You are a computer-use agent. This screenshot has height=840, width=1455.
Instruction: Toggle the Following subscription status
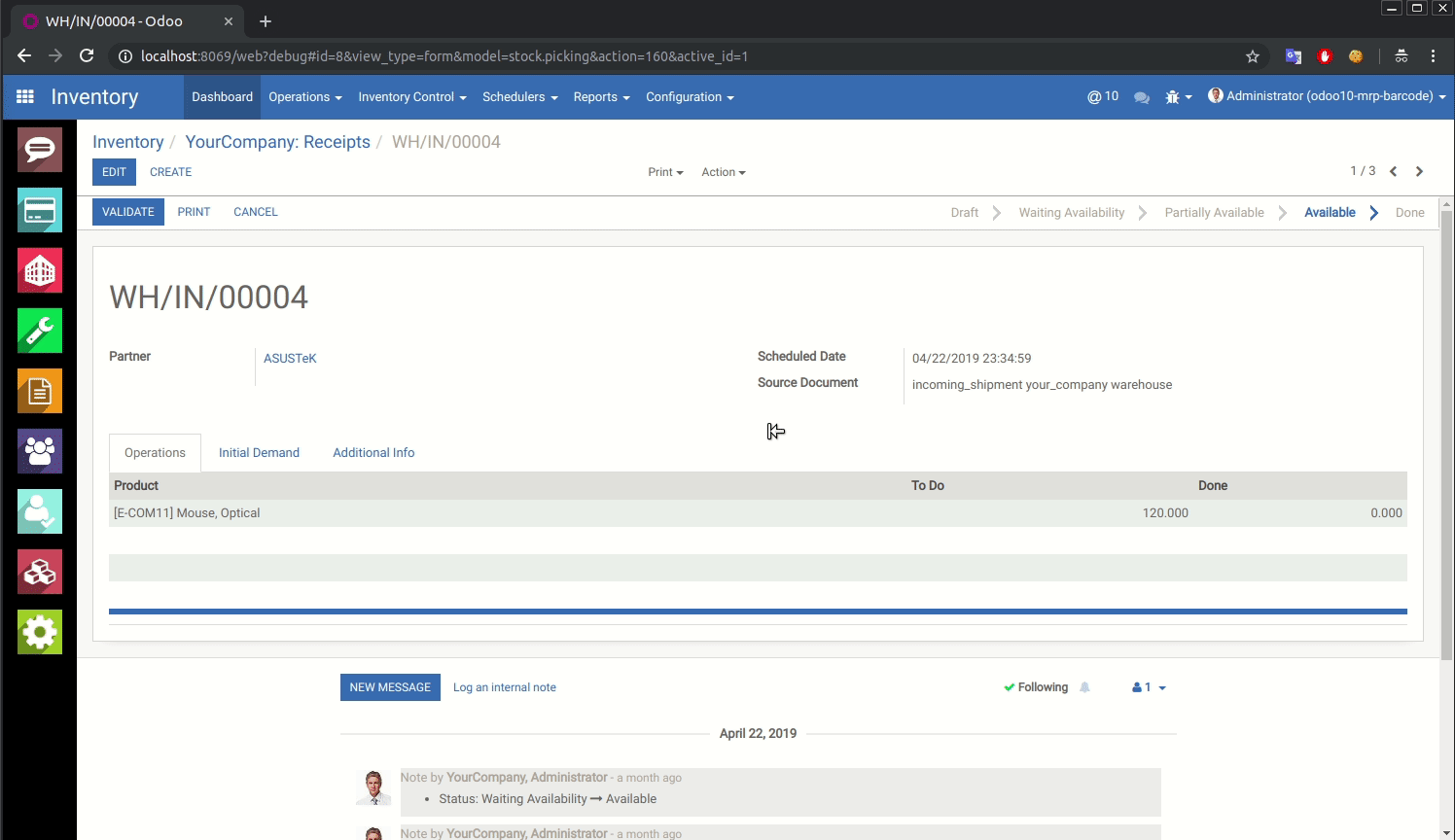1036,687
